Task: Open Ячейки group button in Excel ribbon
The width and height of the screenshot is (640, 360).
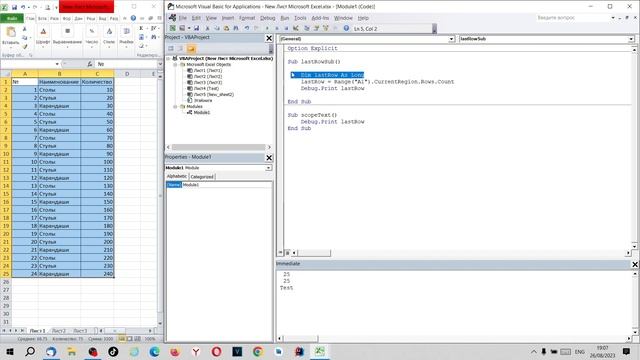Action: pyautogui.click(x=126, y=36)
